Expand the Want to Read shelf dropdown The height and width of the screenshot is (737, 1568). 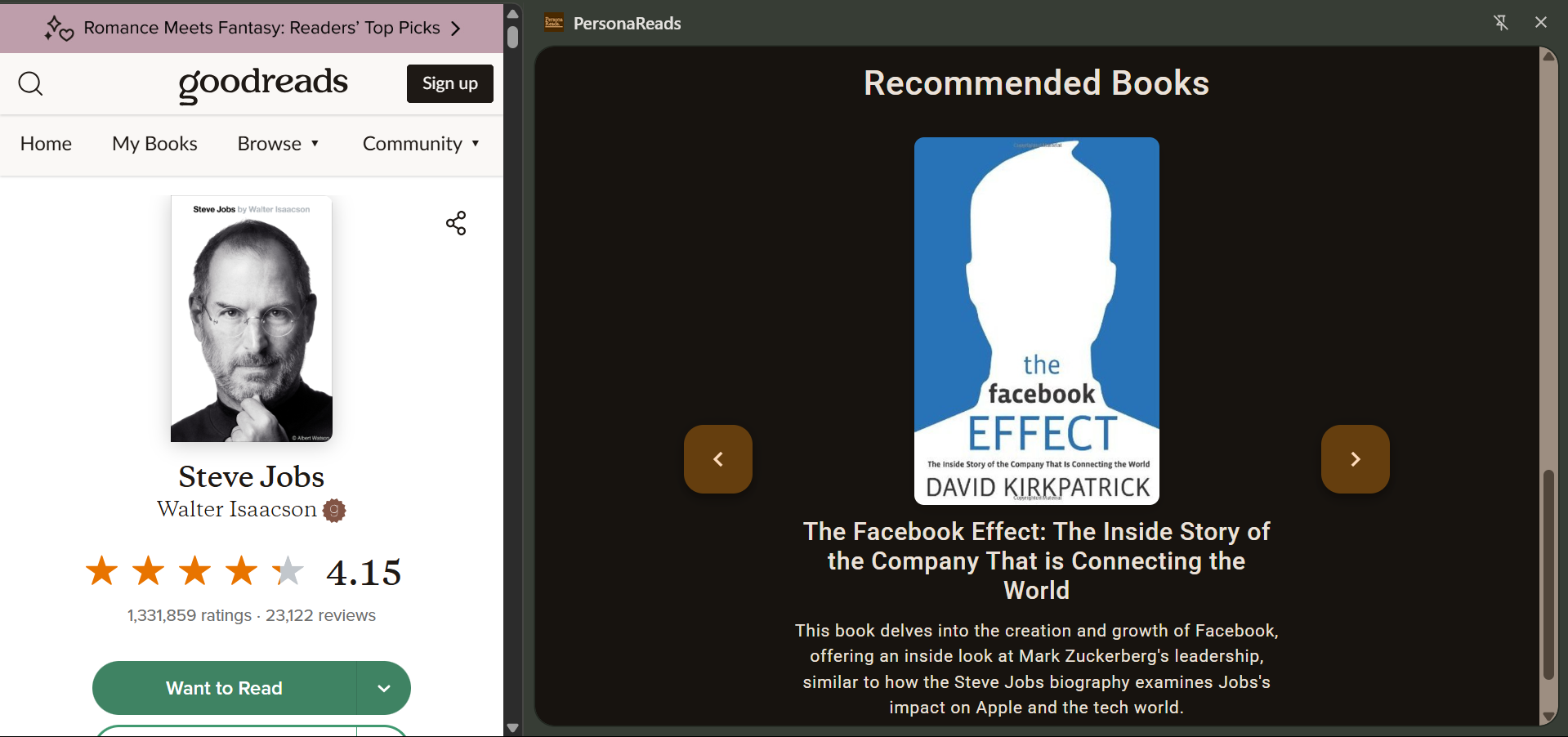tap(384, 688)
